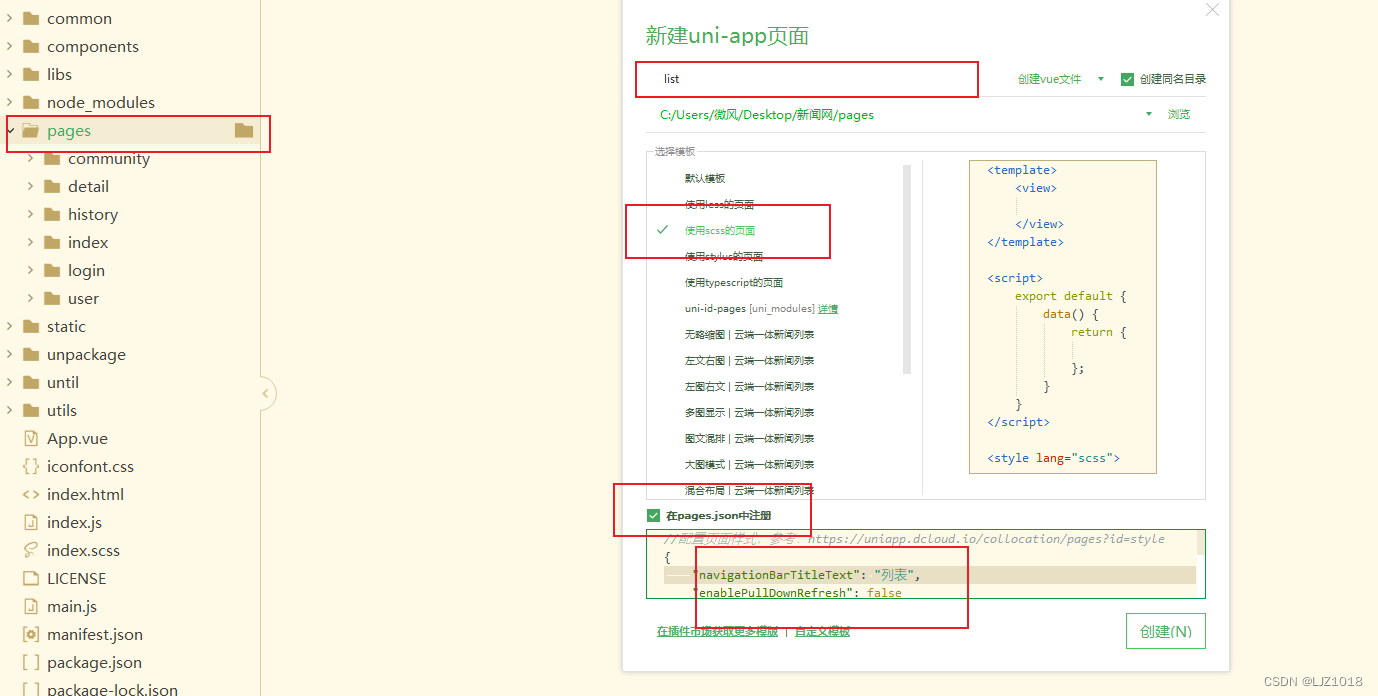Click the App.vue file icon

[x=30, y=438]
